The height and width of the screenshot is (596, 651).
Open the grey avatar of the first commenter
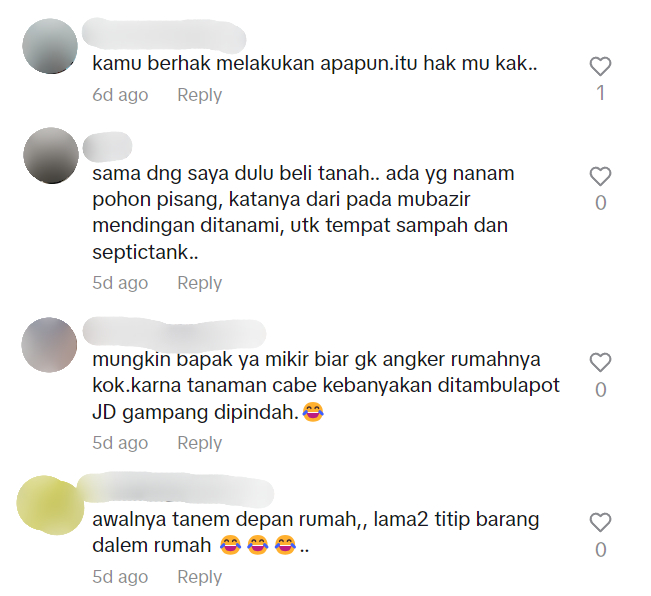[x=50, y=46]
